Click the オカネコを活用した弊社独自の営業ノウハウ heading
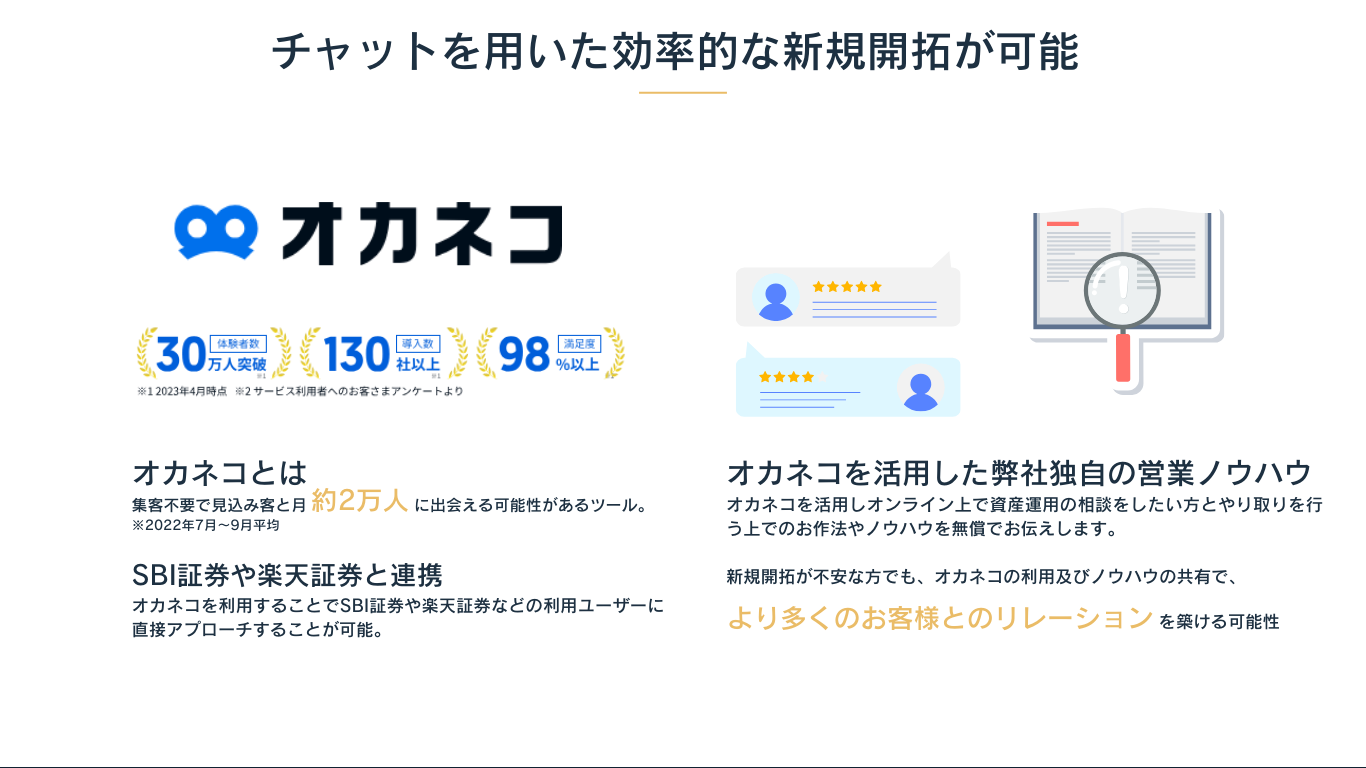 tap(1019, 472)
